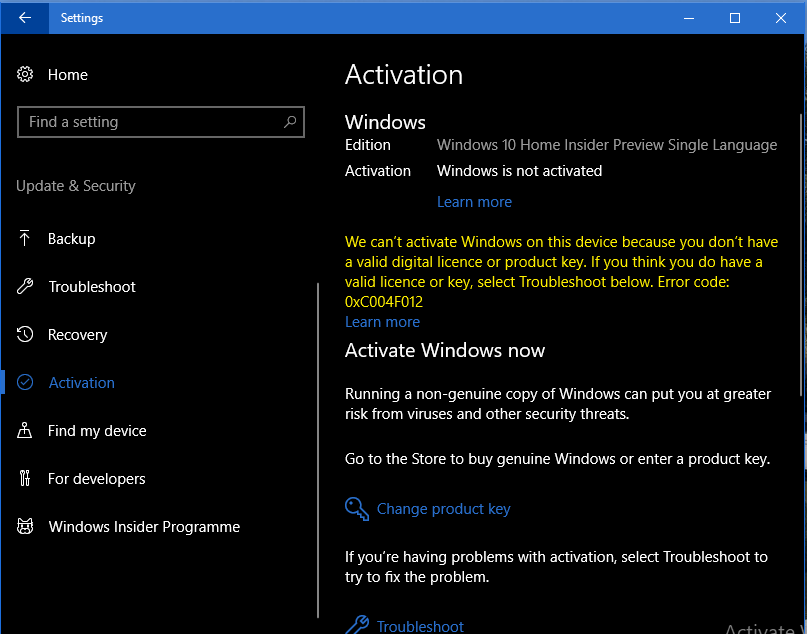The height and width of the screenshot is (634, 807).
Task: Click the Windows section heading
Action: [x=385, y=122]
